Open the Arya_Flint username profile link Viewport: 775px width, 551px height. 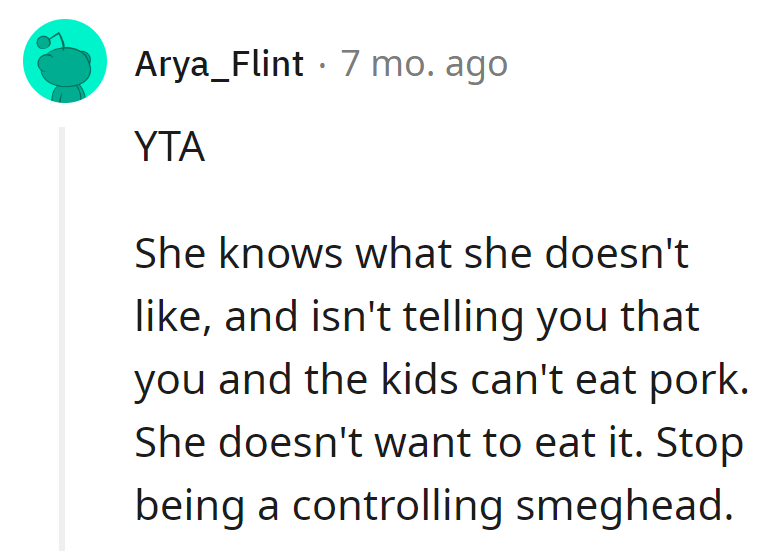pos(219,65)
